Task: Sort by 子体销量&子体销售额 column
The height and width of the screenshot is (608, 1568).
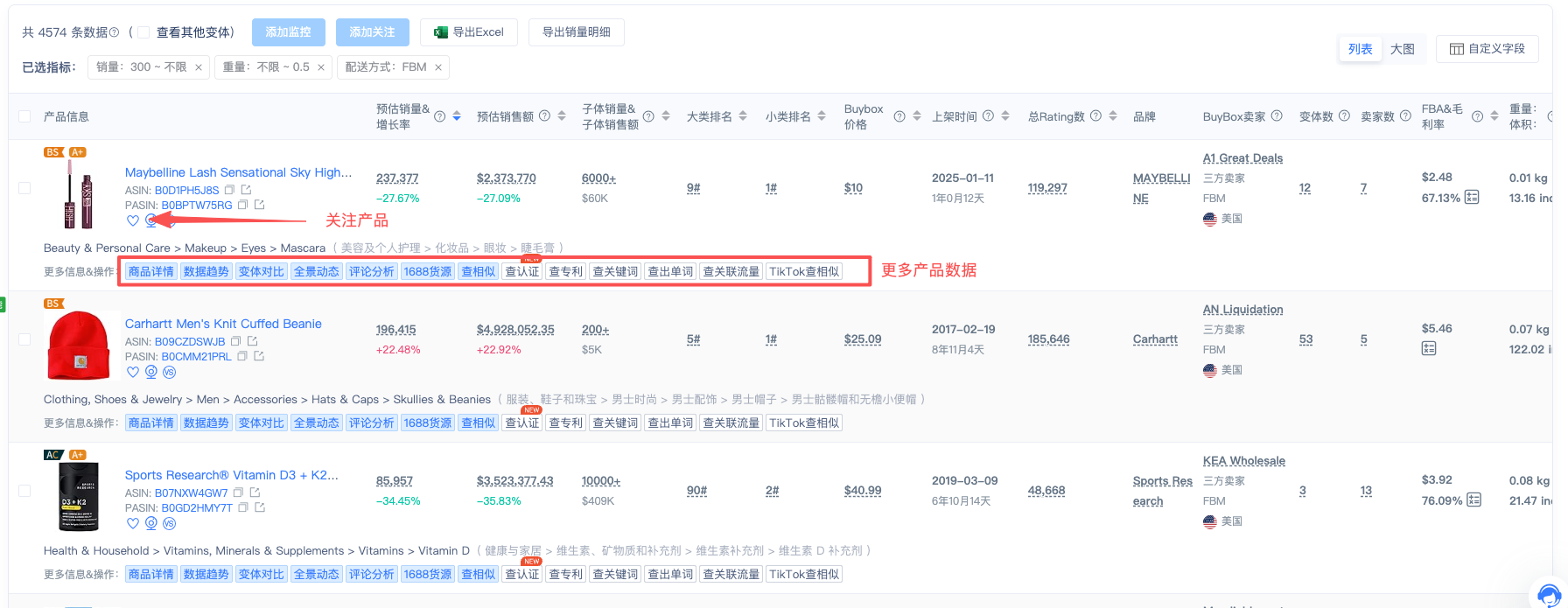Action: click(x=666, y=116)
